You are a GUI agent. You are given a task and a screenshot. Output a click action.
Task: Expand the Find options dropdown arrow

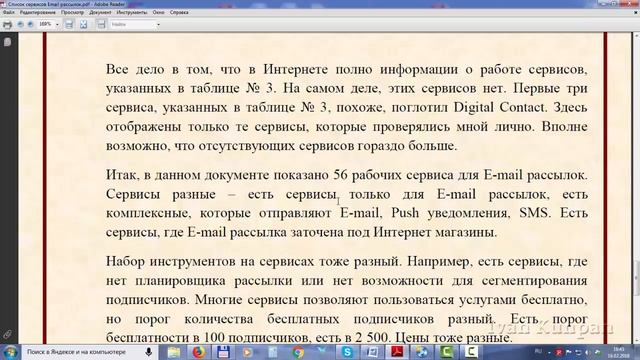coord(158,24)
